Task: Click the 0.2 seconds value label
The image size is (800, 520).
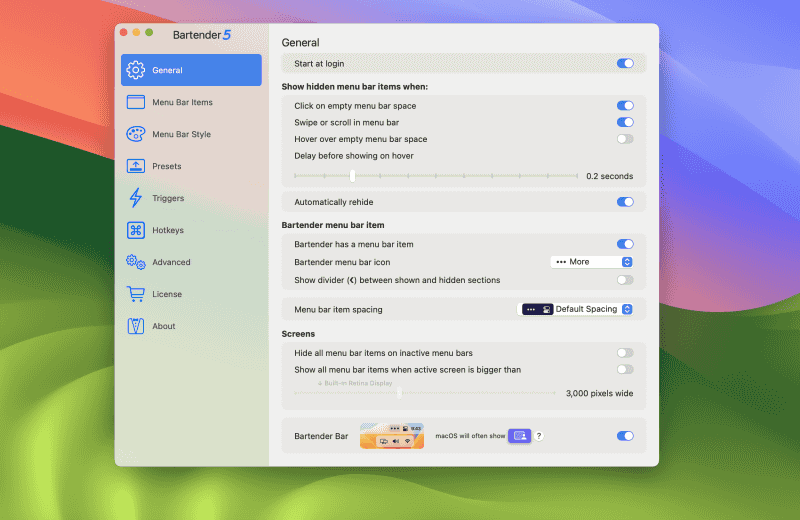Action: pos(610,176)
